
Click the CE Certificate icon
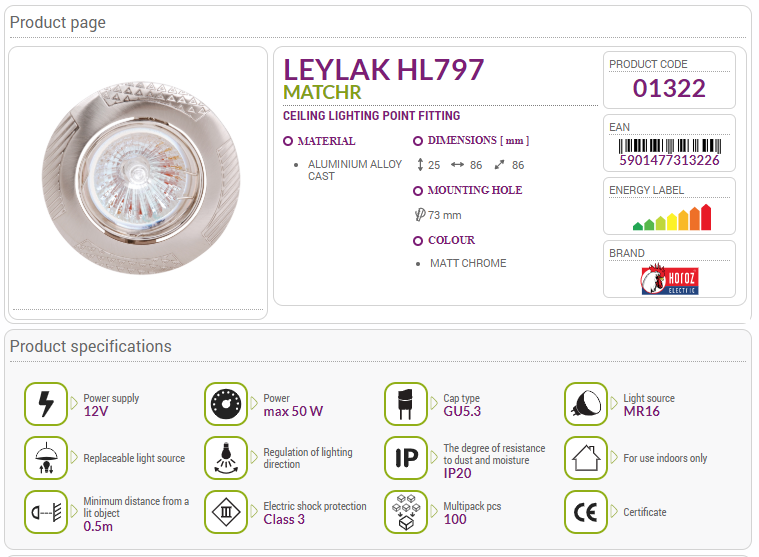586,512
